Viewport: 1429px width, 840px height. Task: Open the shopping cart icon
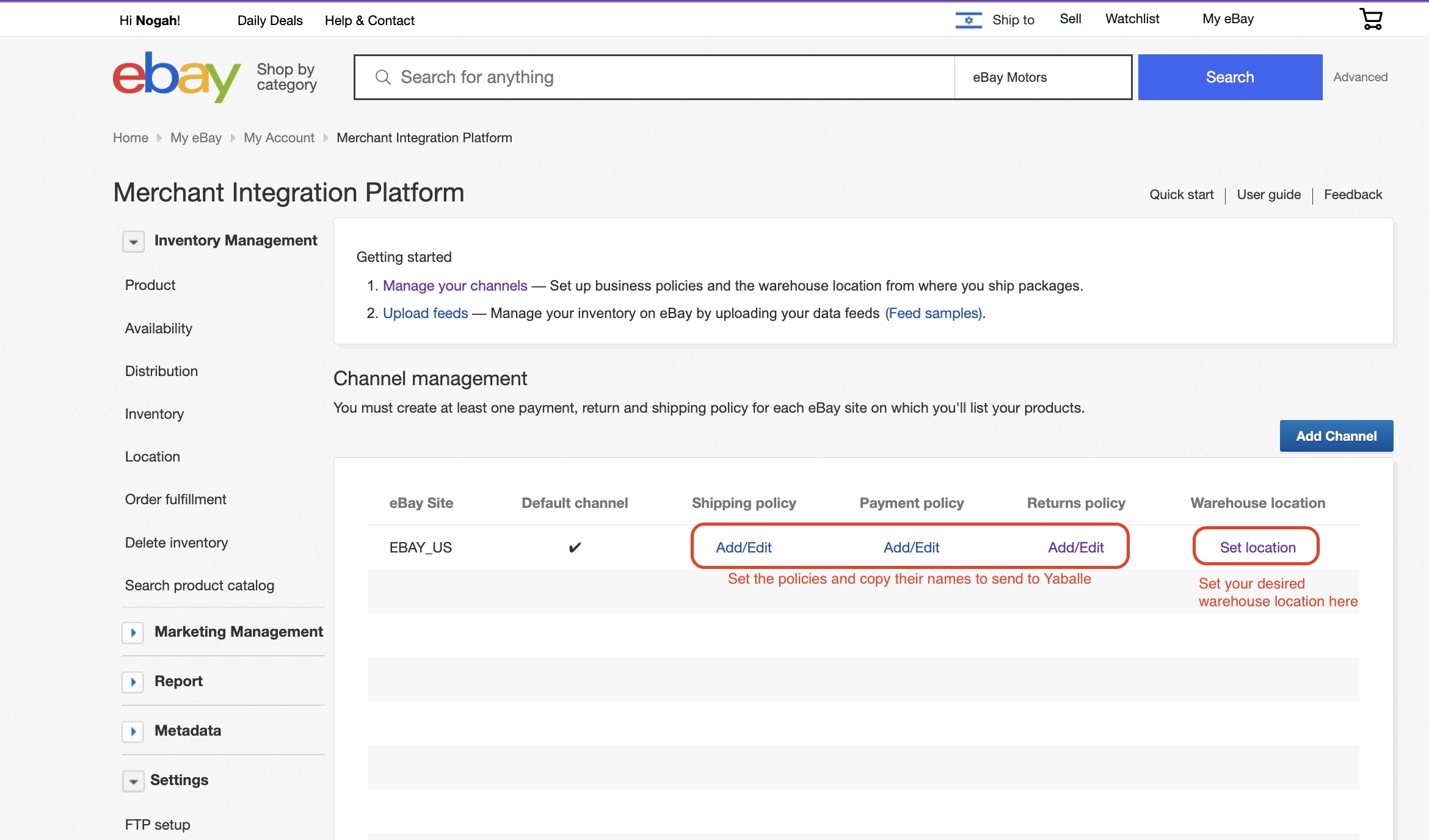(1371, 19)
